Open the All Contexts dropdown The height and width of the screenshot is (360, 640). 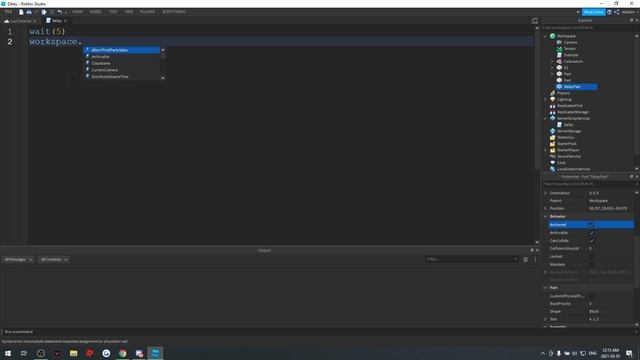[x=53, y=259]
